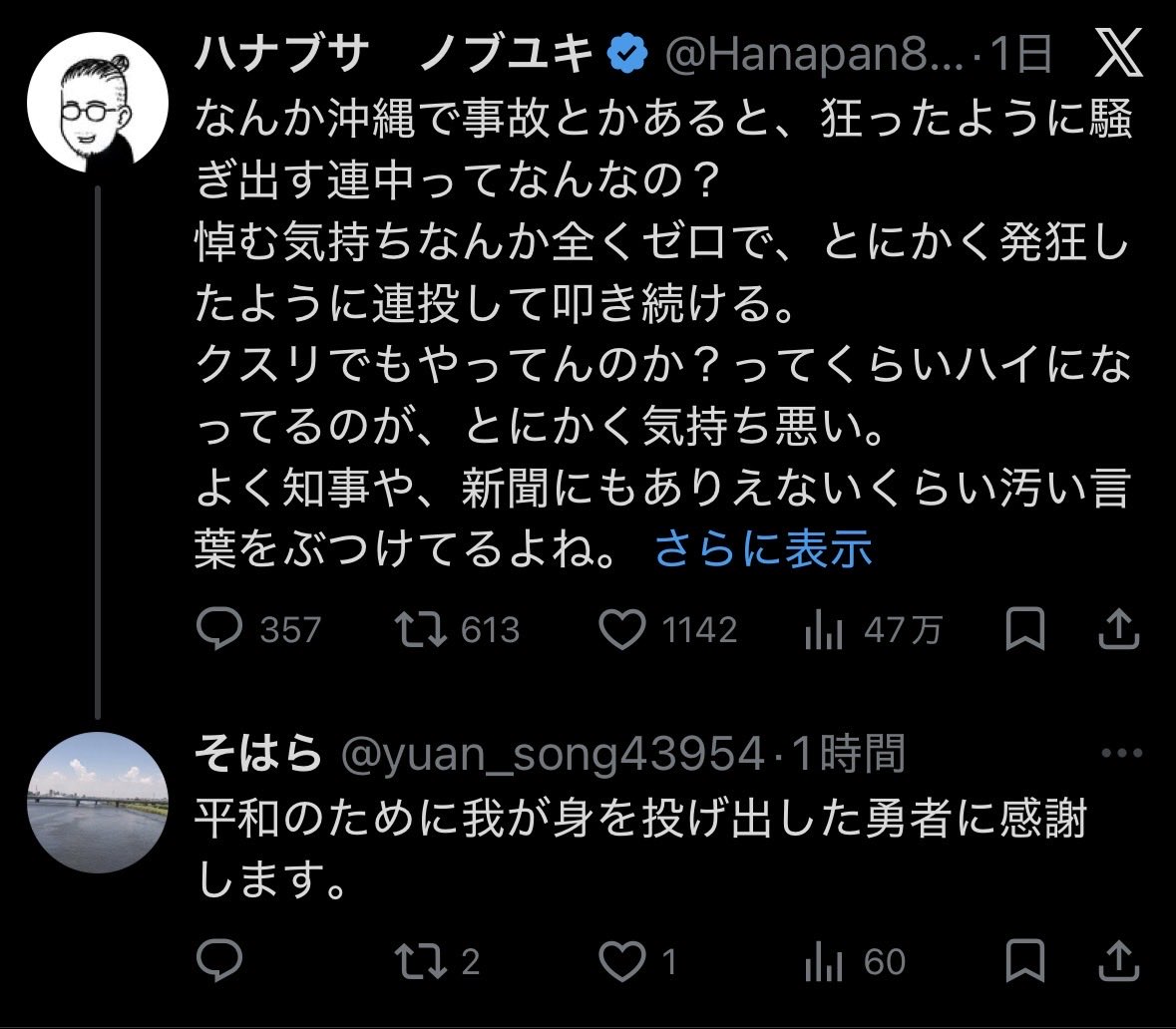Bookmark そはら's reply
The height and width of the screenshot is (1029, 1176).
(x=1024, y=962)
